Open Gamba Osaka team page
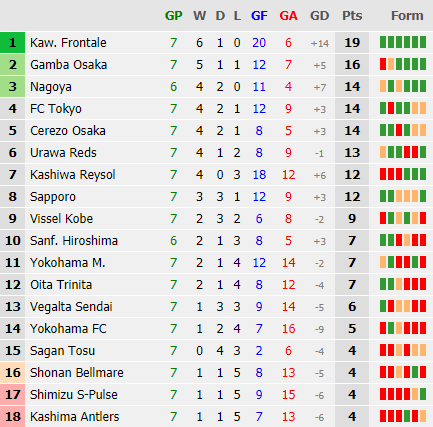Viewport: 433px width, 427px height. (69, 65)
